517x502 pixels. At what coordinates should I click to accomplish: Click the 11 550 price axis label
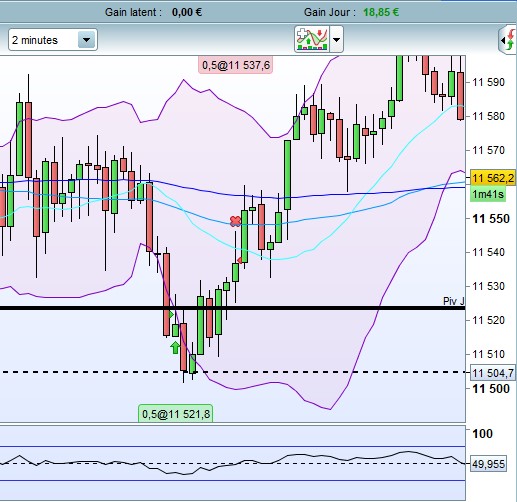[x=491, y=219]
